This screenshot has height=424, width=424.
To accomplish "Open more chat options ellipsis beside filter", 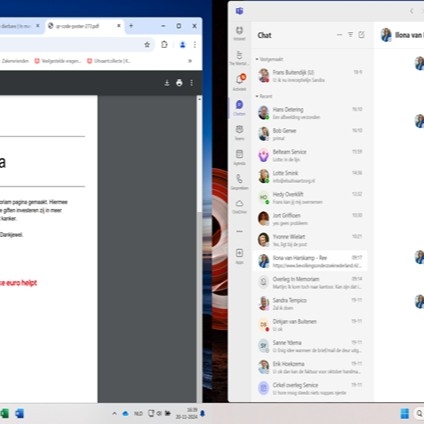I will (340, 35).
